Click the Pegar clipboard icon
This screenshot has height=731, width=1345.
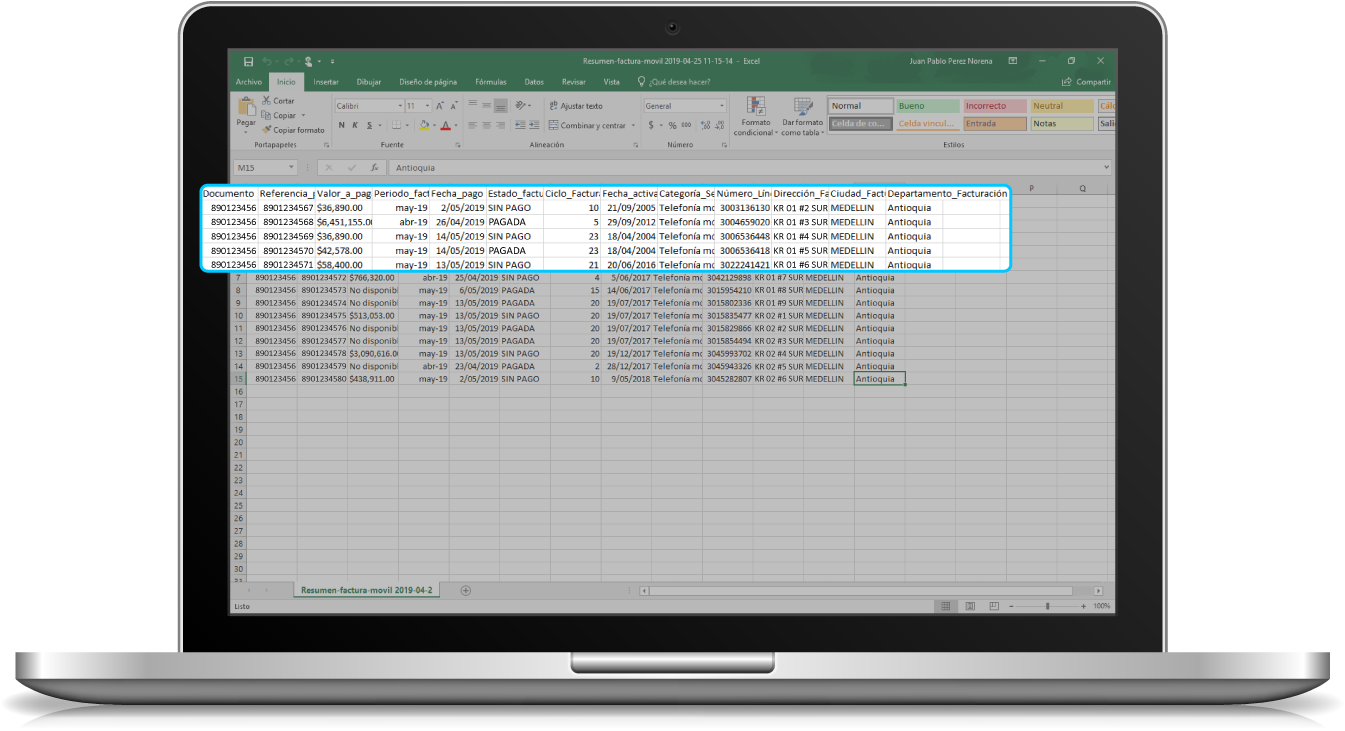tap(246, 108)
